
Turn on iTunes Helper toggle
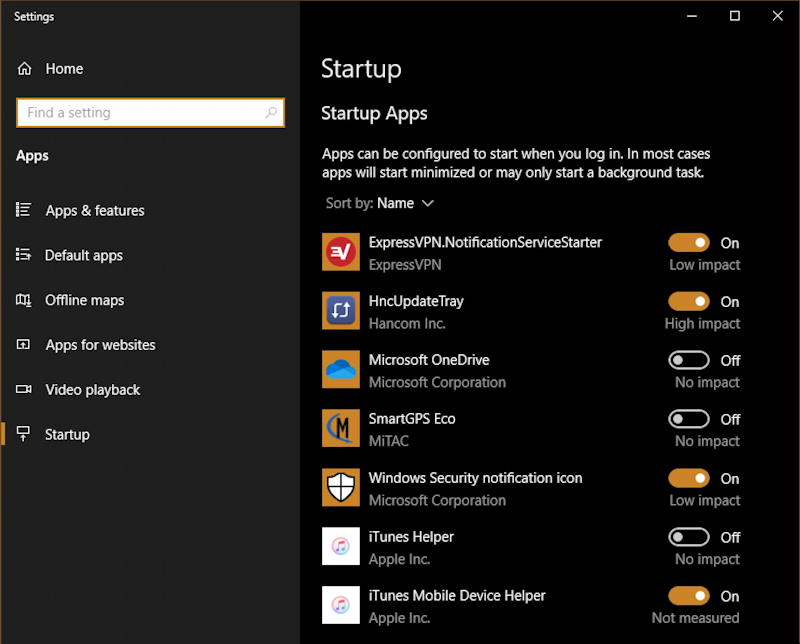pos(689,537)
